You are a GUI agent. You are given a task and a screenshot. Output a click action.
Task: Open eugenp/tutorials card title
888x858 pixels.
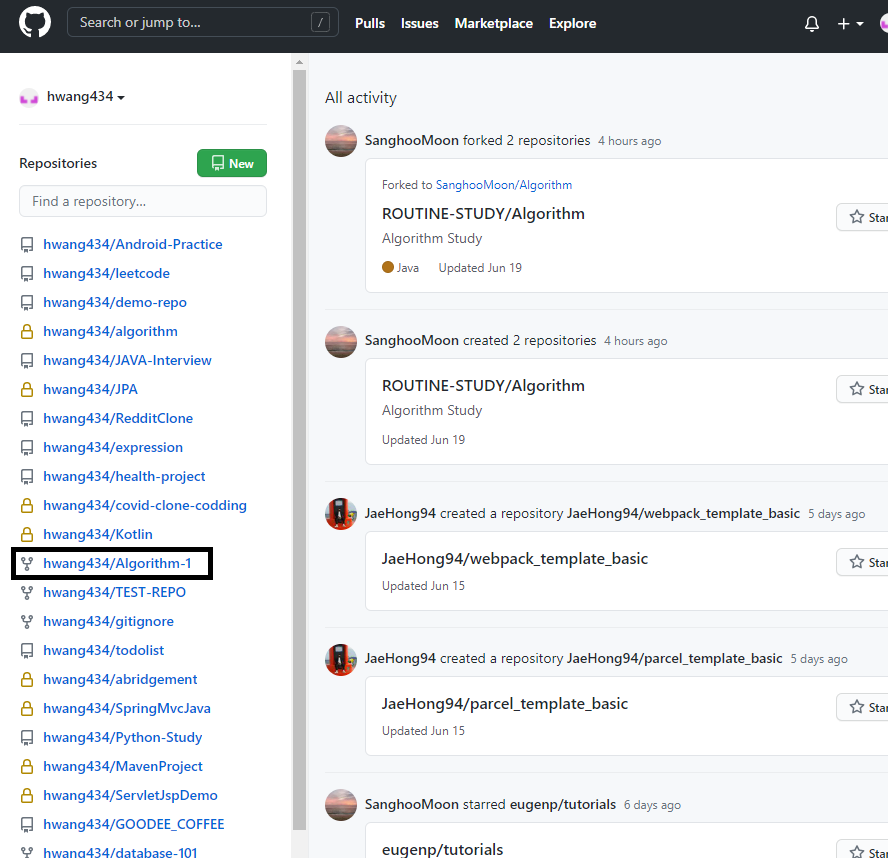[x=442, y=849]
